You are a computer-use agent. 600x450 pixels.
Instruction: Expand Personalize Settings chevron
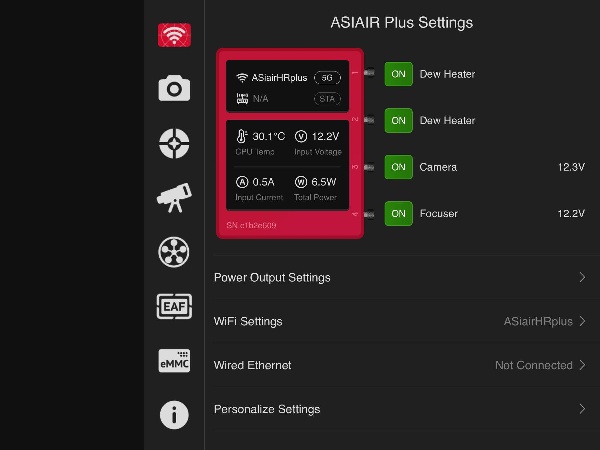click(x=582, y=409)
